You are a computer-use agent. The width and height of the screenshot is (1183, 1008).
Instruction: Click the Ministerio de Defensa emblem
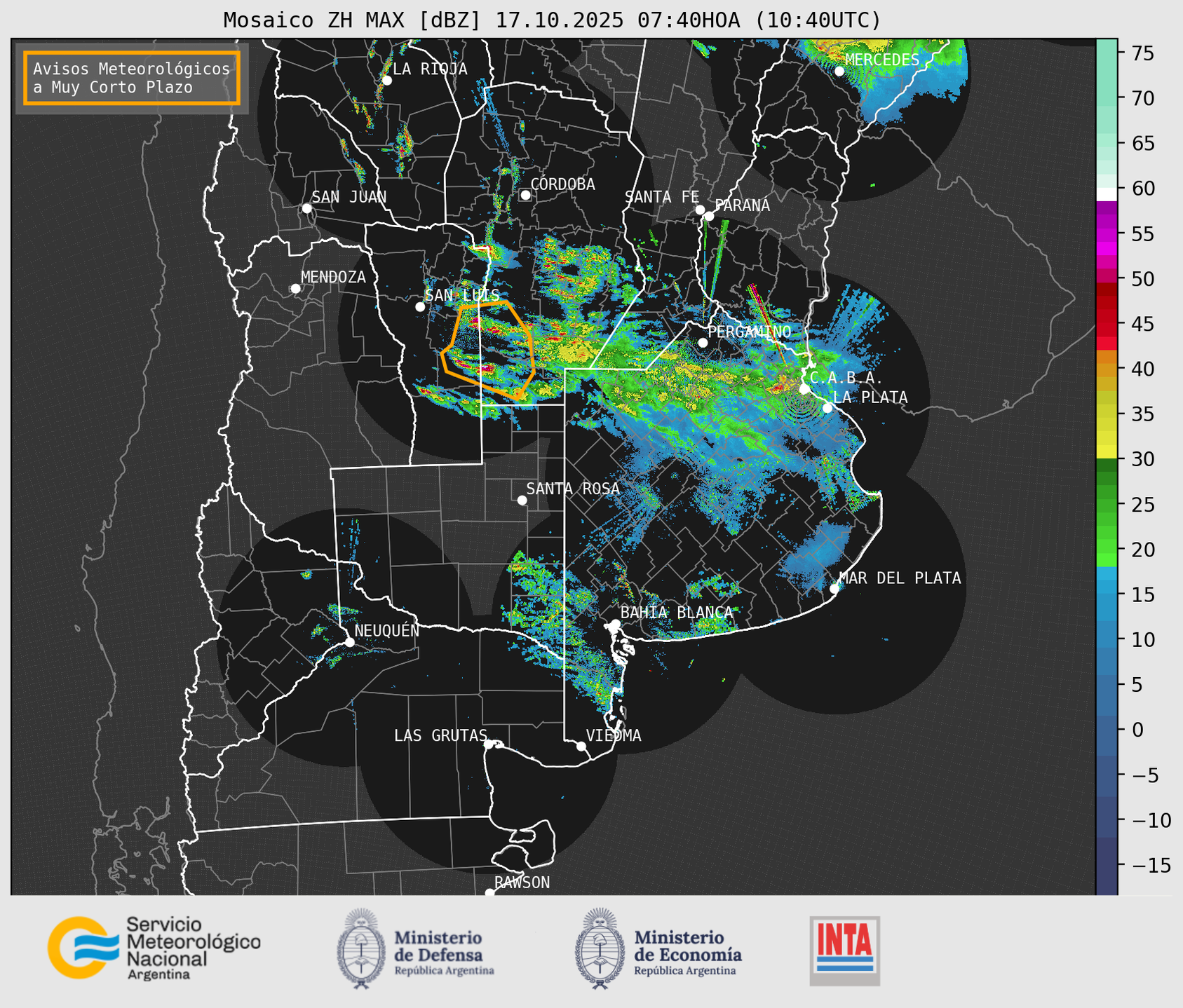pos(361,948)
